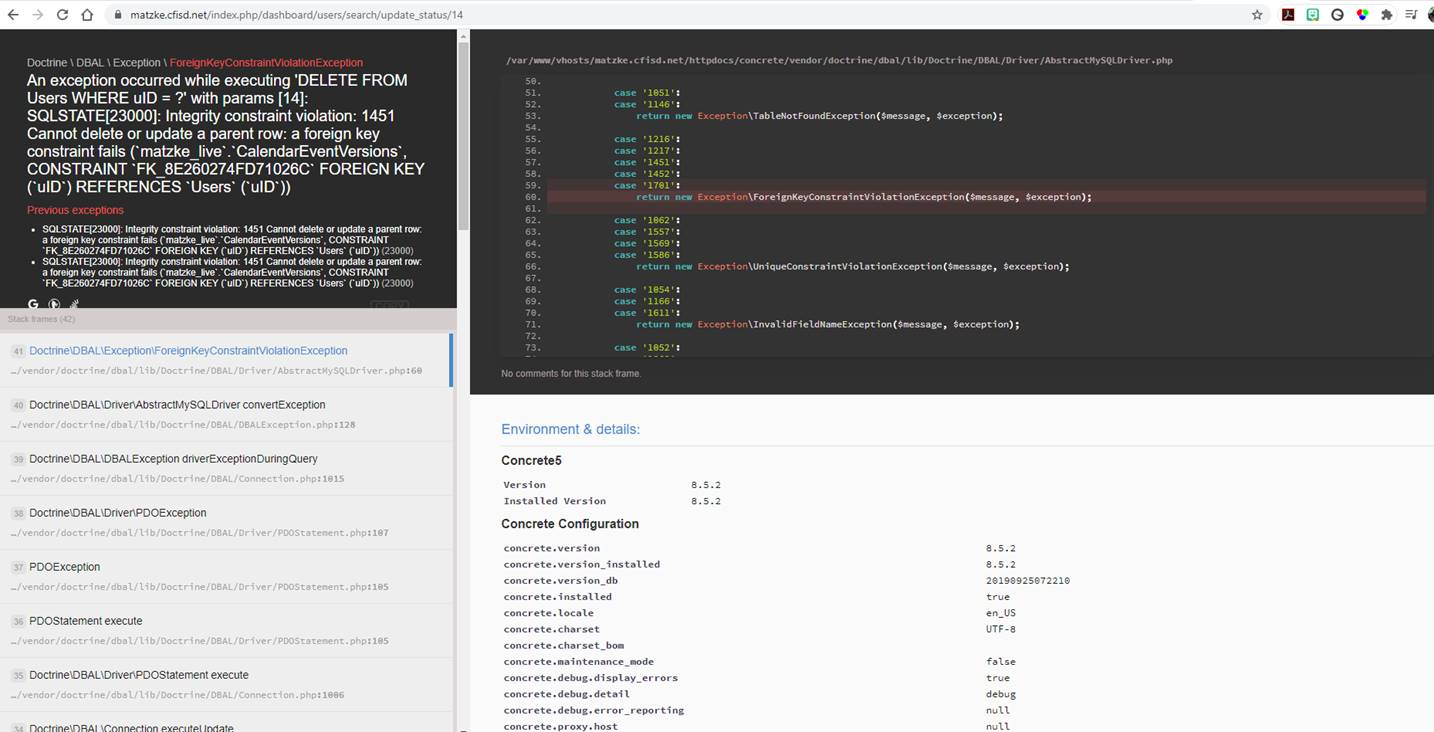The width and height of the screenshot is (1434, 732).
Task: View site security info via padlock
Action: pyautogui.click(x=118, y=14)
